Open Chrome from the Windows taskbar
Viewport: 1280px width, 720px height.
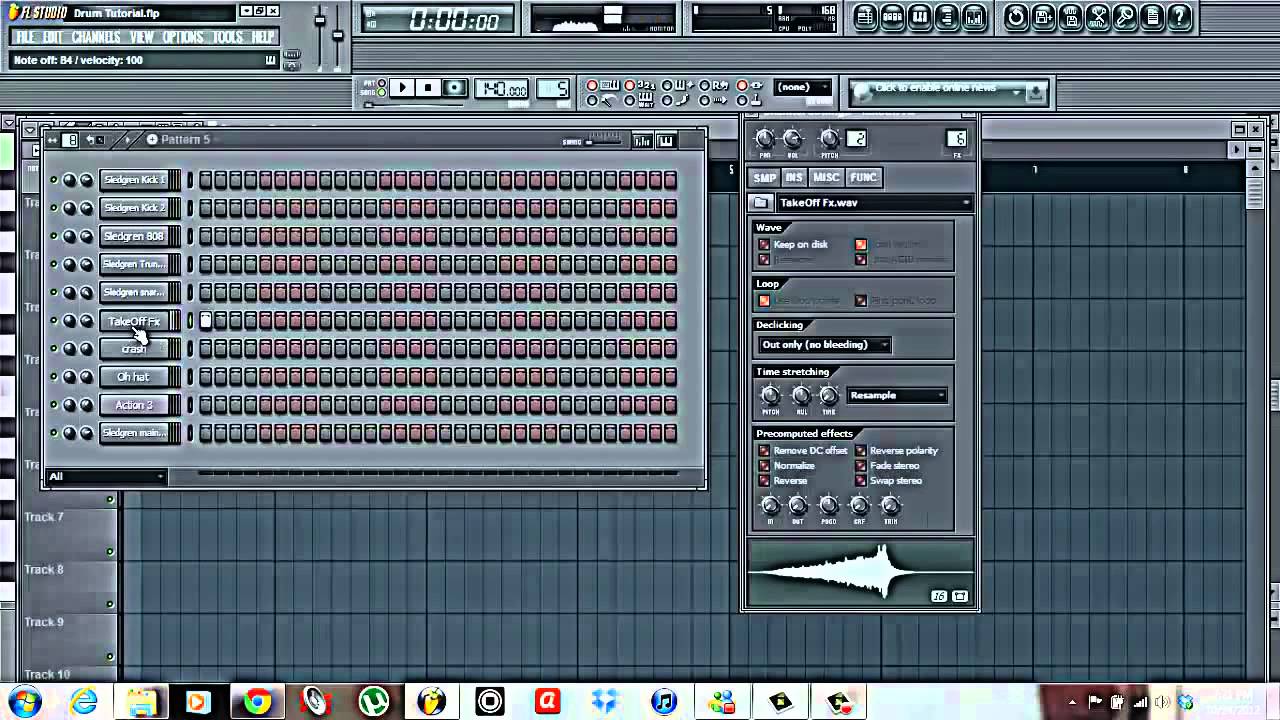click(257, 701)
